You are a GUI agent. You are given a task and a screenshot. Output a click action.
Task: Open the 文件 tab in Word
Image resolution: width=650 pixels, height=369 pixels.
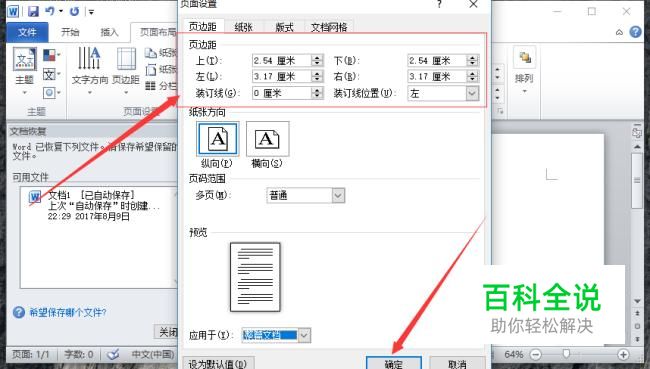[x=27, y=32]
